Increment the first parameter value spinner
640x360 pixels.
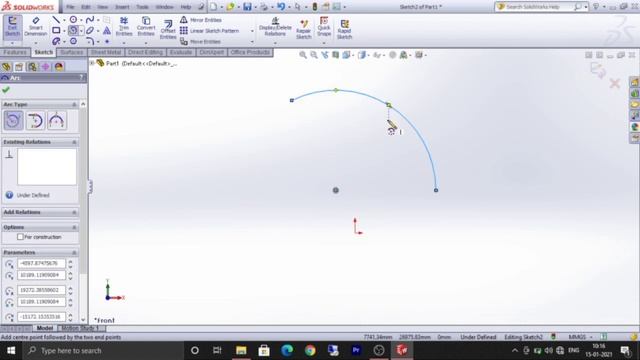(x=70, y=261)
